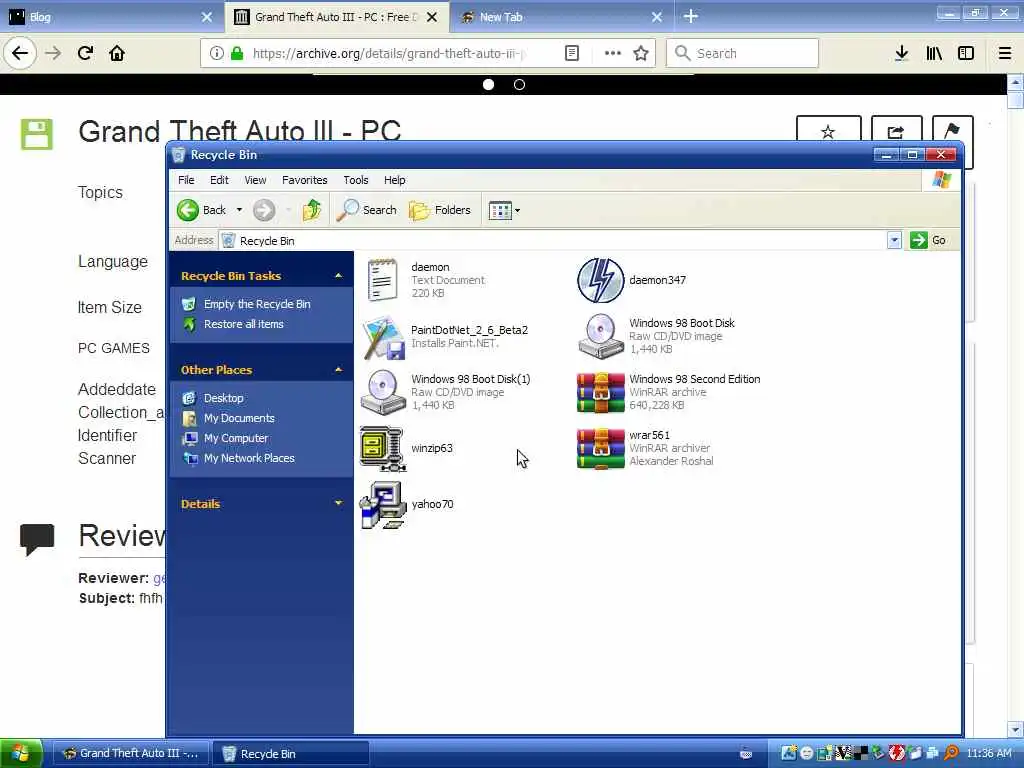Image resolution: width=1024 pixels, height=768 pixels.
Task: Click the Windows Start button
Action: click(x=21, y=754)
